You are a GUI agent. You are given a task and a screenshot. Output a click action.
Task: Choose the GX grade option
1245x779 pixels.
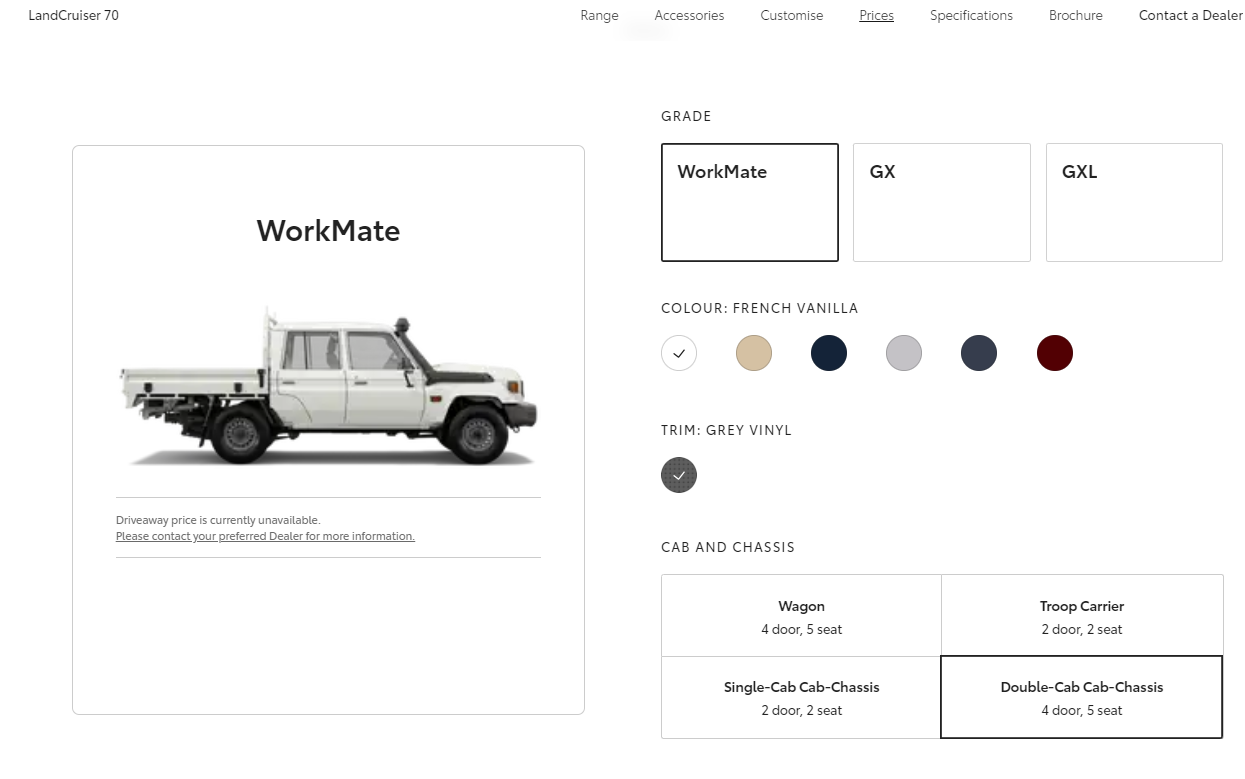(x=941, y=202)
